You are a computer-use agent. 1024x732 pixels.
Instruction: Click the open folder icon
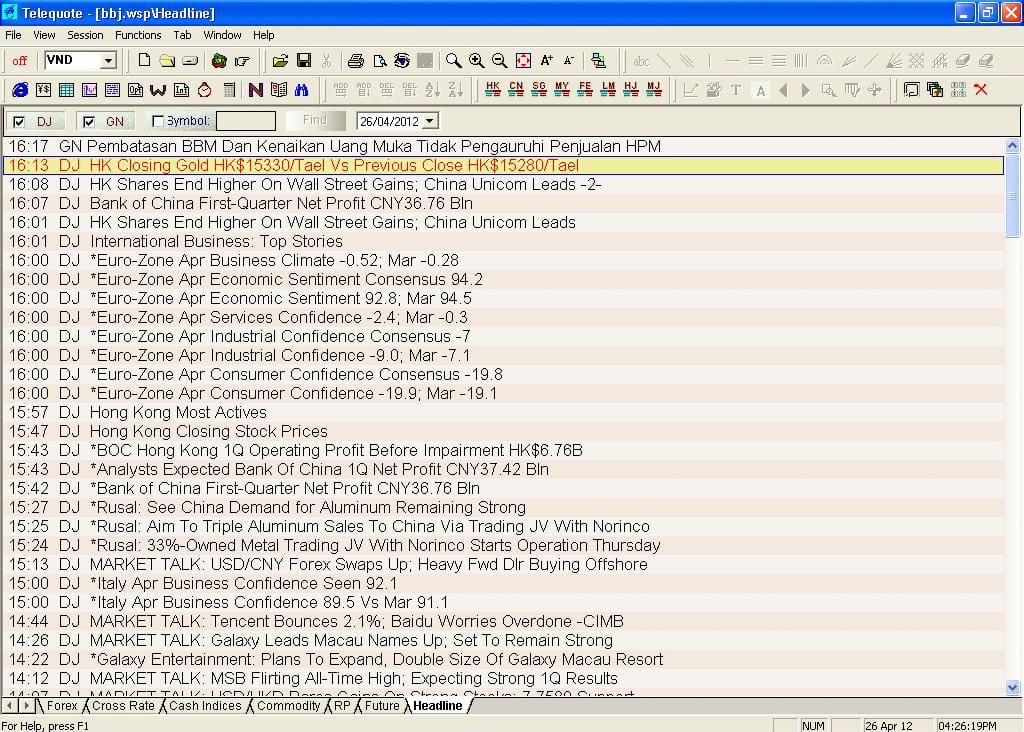pyautogui.click(x=280, y=61)
